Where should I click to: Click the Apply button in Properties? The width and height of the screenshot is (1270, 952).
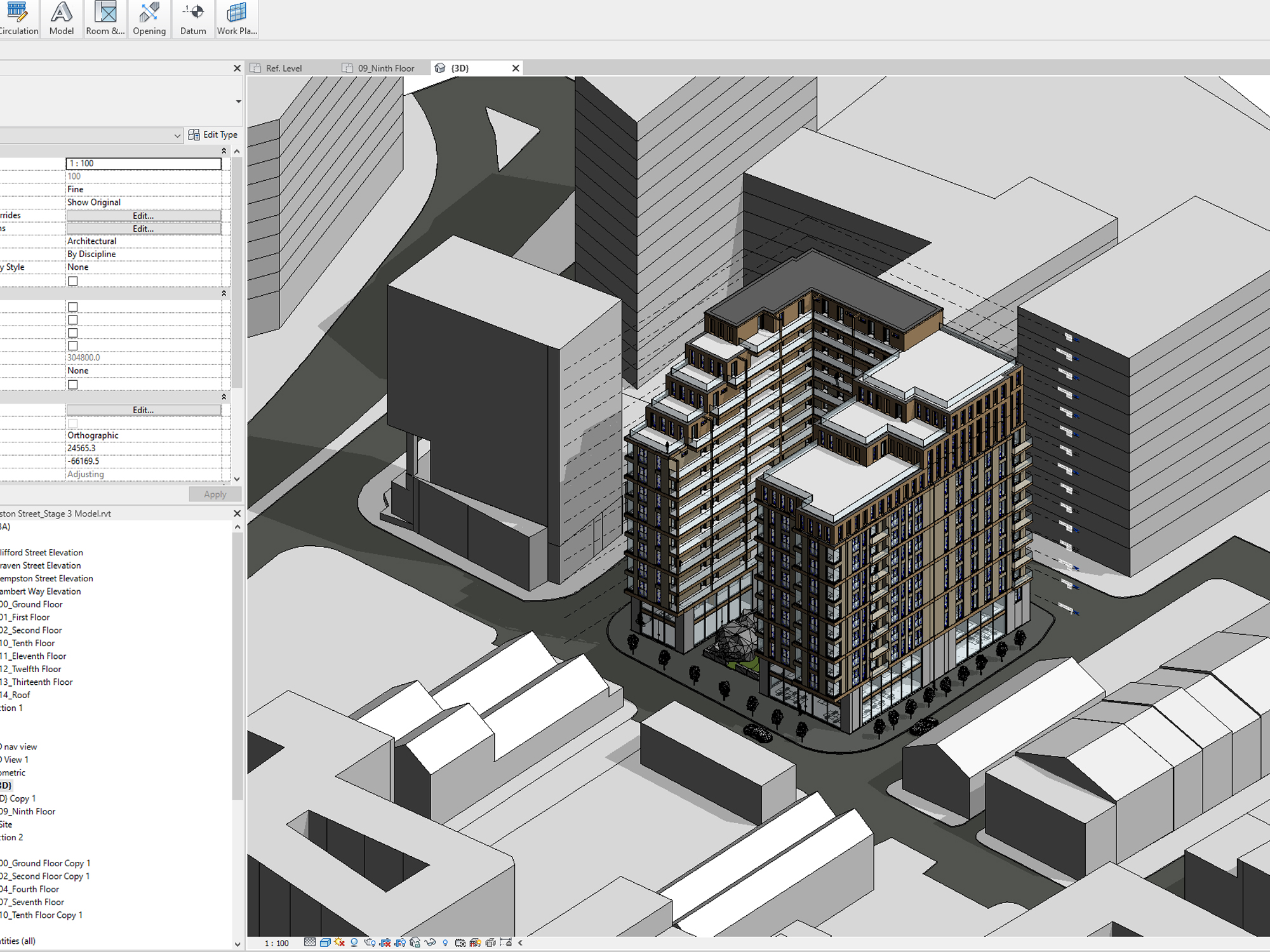(x=215, y=494)
